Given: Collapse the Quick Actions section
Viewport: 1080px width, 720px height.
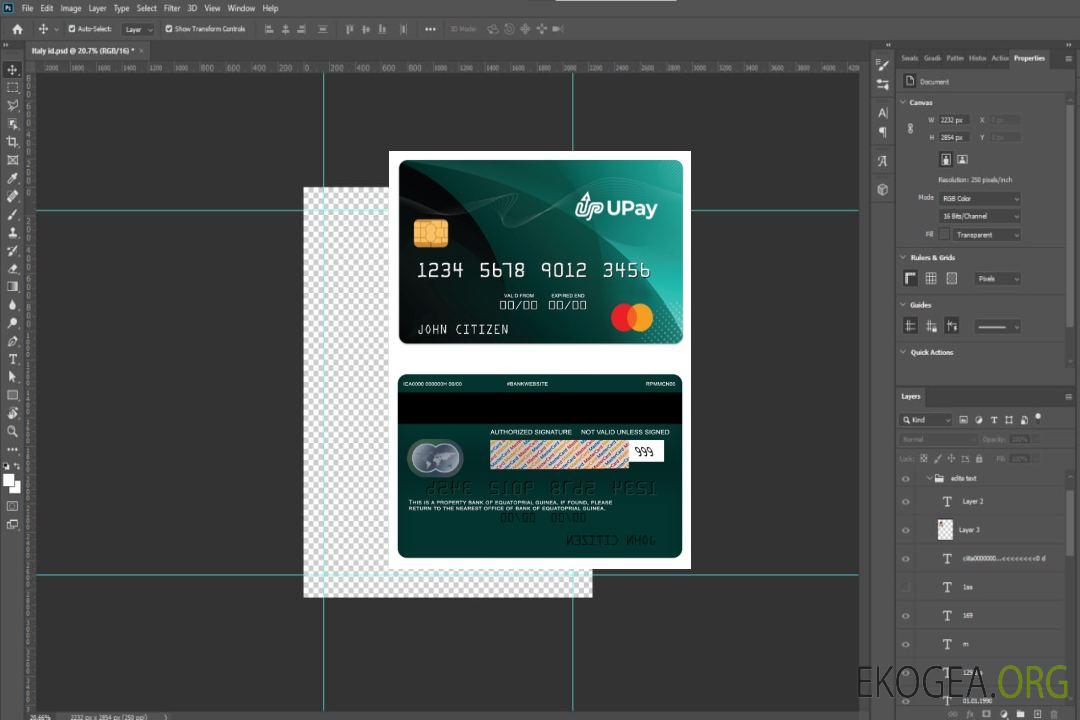Looking at the screenshot, I should (x=903, y=352).
